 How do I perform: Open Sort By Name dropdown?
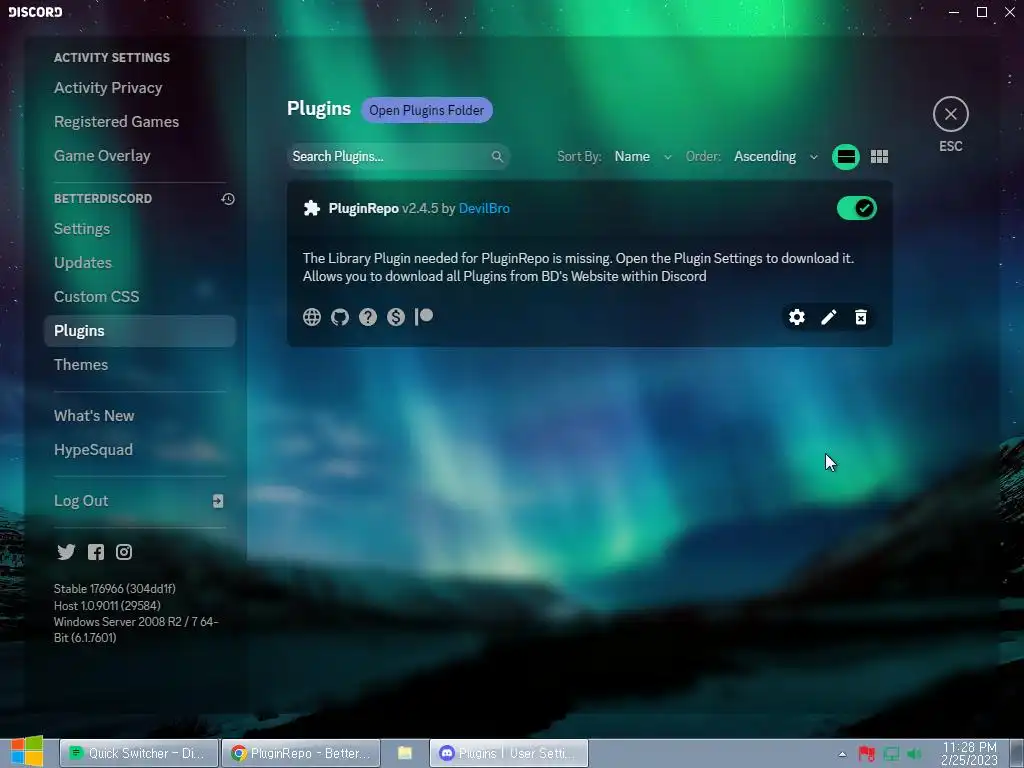tap(643, 157)
